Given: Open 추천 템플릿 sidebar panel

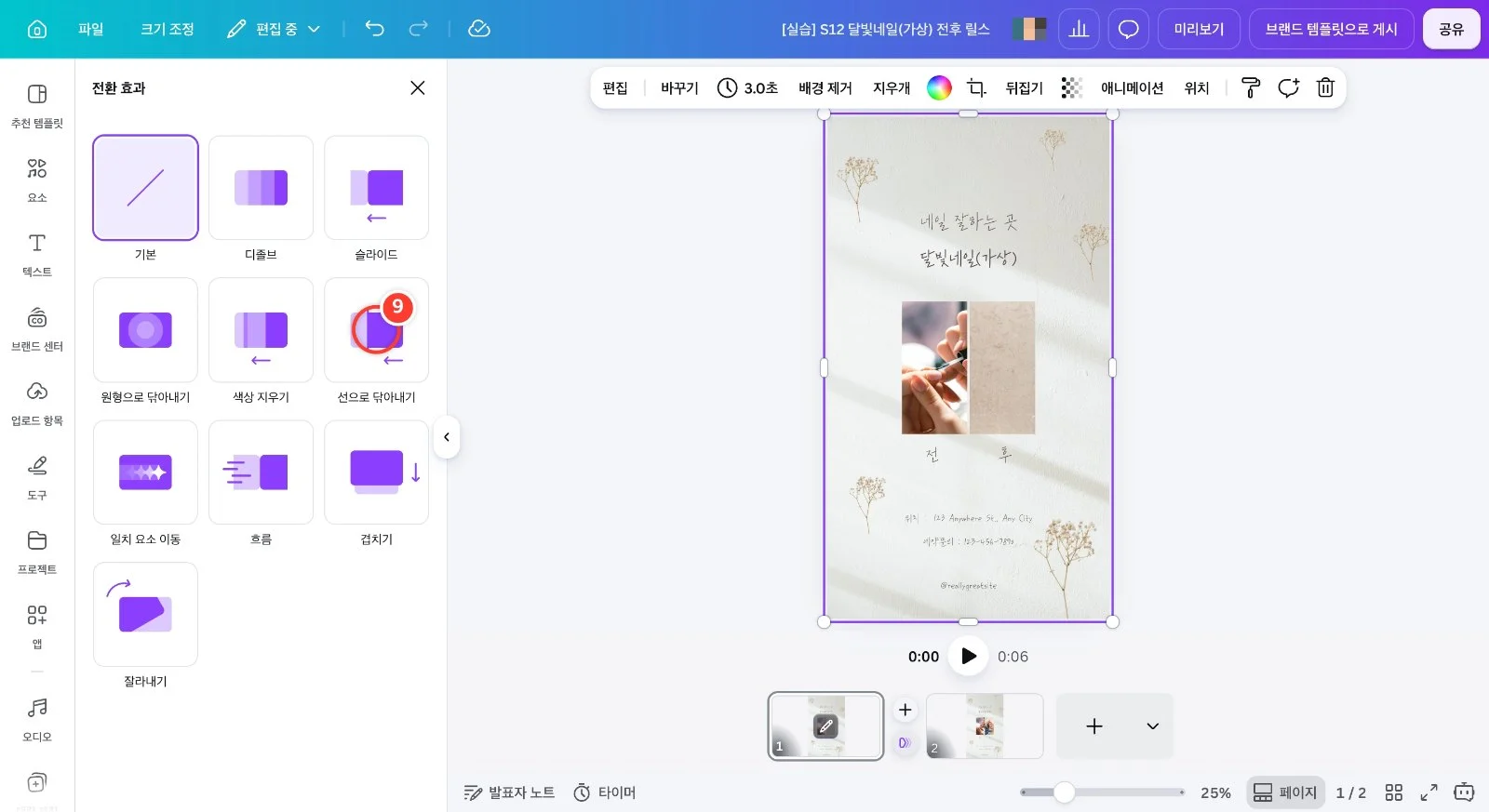Looking at the screenshot, I should [37, 106].
